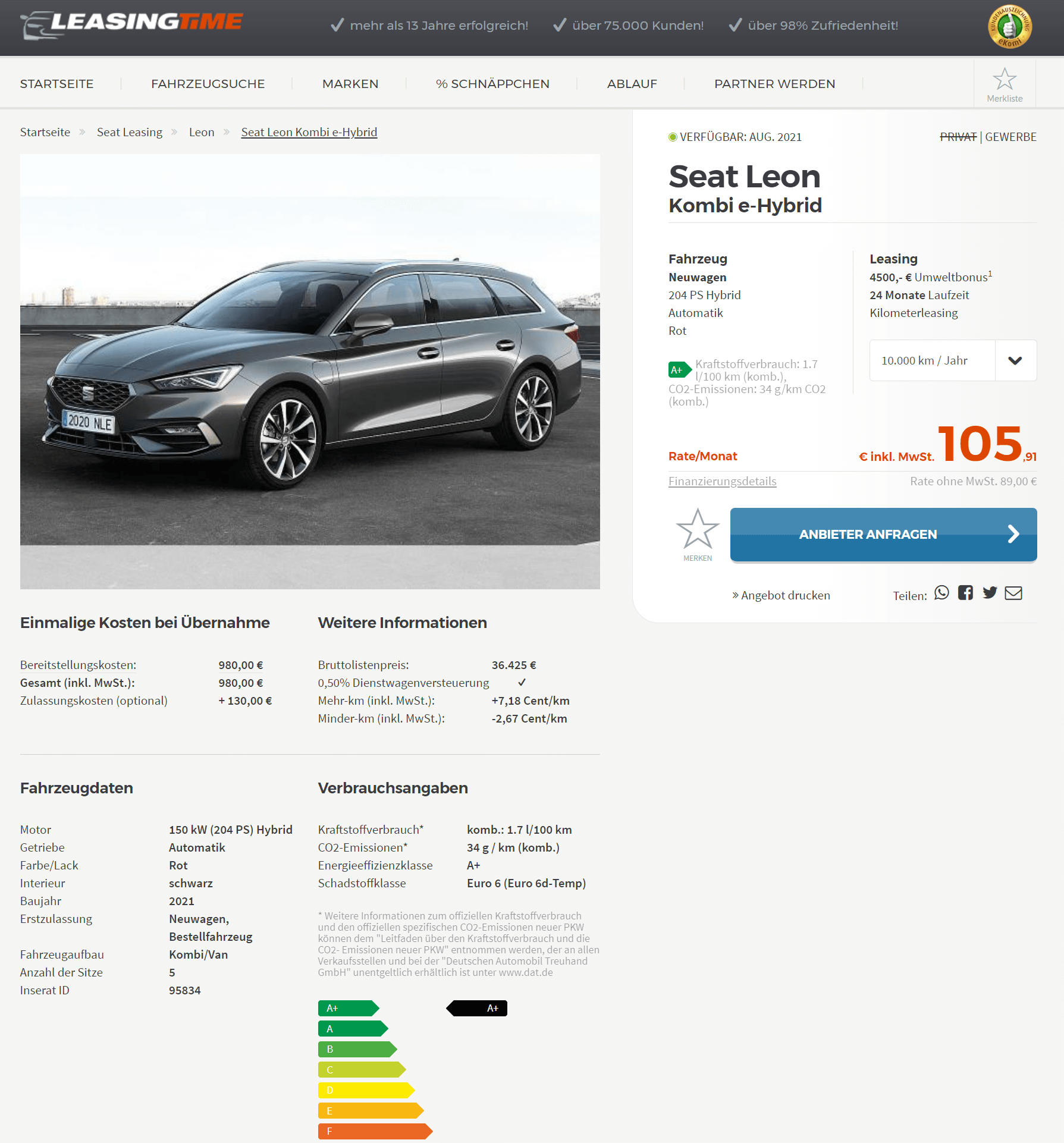Share the offer on Twitter
The image size is (1064, 1143).
pos(990,593)
